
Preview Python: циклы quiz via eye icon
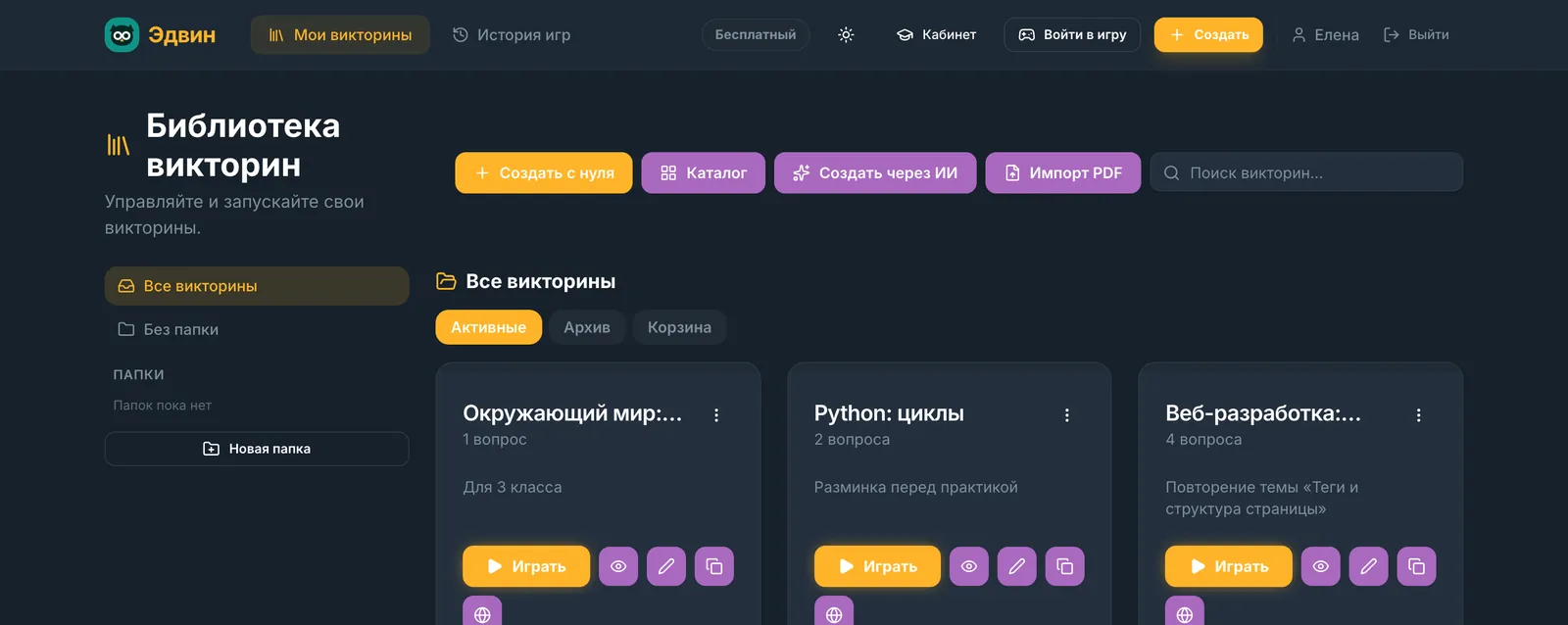[969, 566]
